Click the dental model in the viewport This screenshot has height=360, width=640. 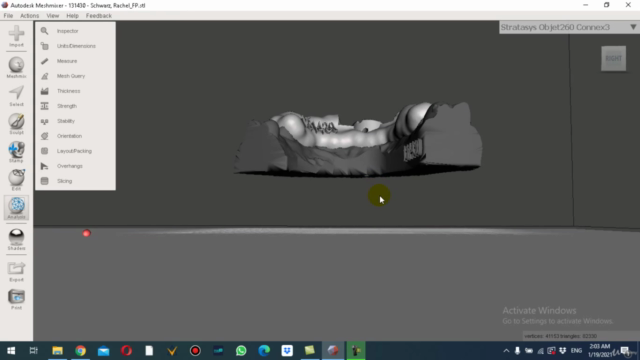[358, 139]
